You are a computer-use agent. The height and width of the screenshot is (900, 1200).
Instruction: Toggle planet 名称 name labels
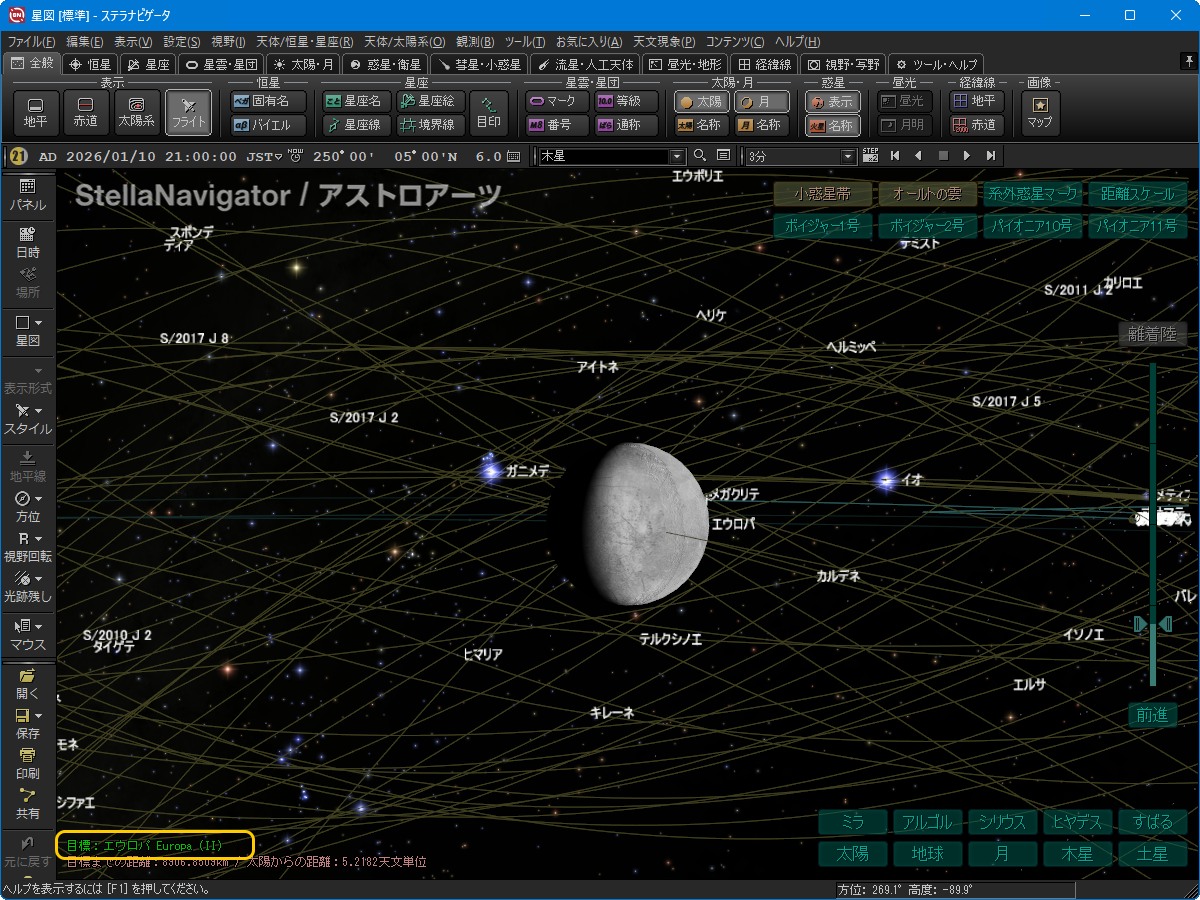pyautogui.click(x=832, y=125)
